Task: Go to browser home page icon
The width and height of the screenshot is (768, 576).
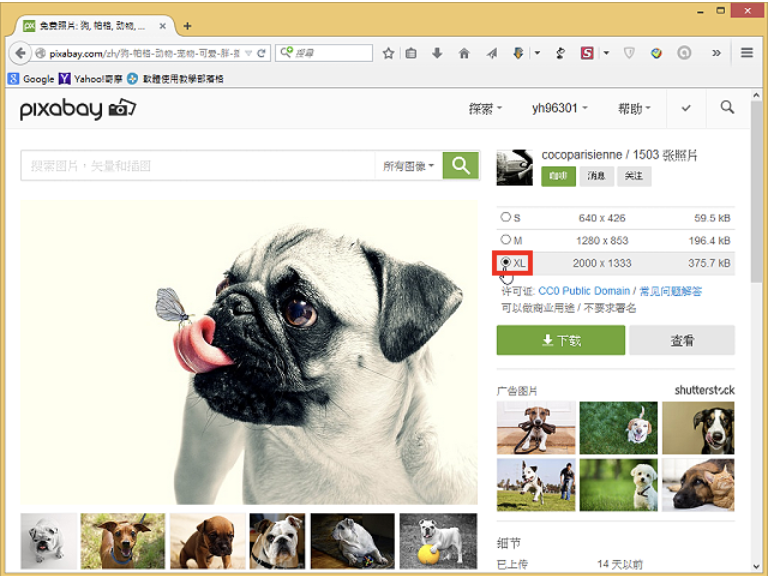Action: coord(464,53)
